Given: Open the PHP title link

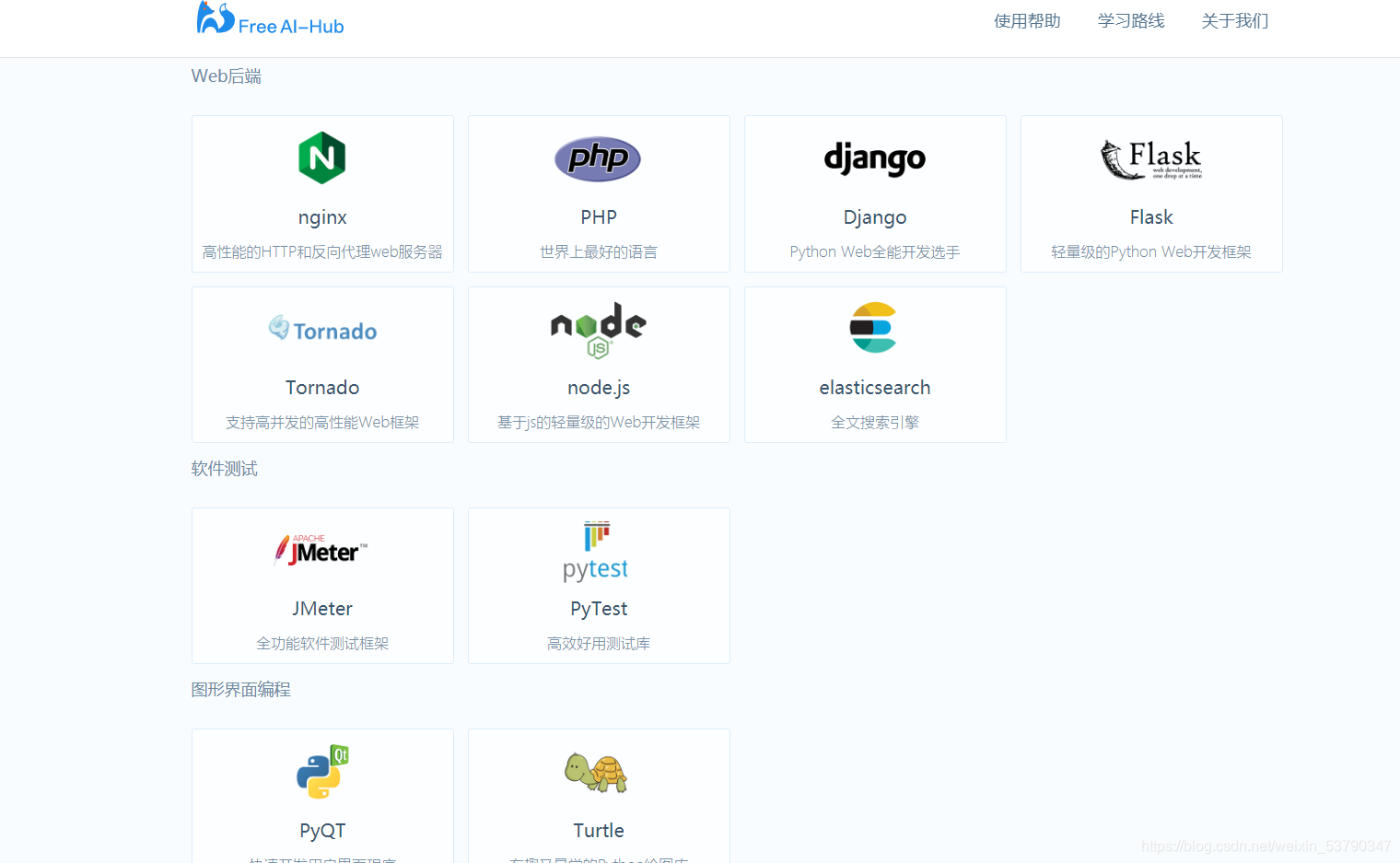Looking at the screenshot, I should tap(599, 217).
